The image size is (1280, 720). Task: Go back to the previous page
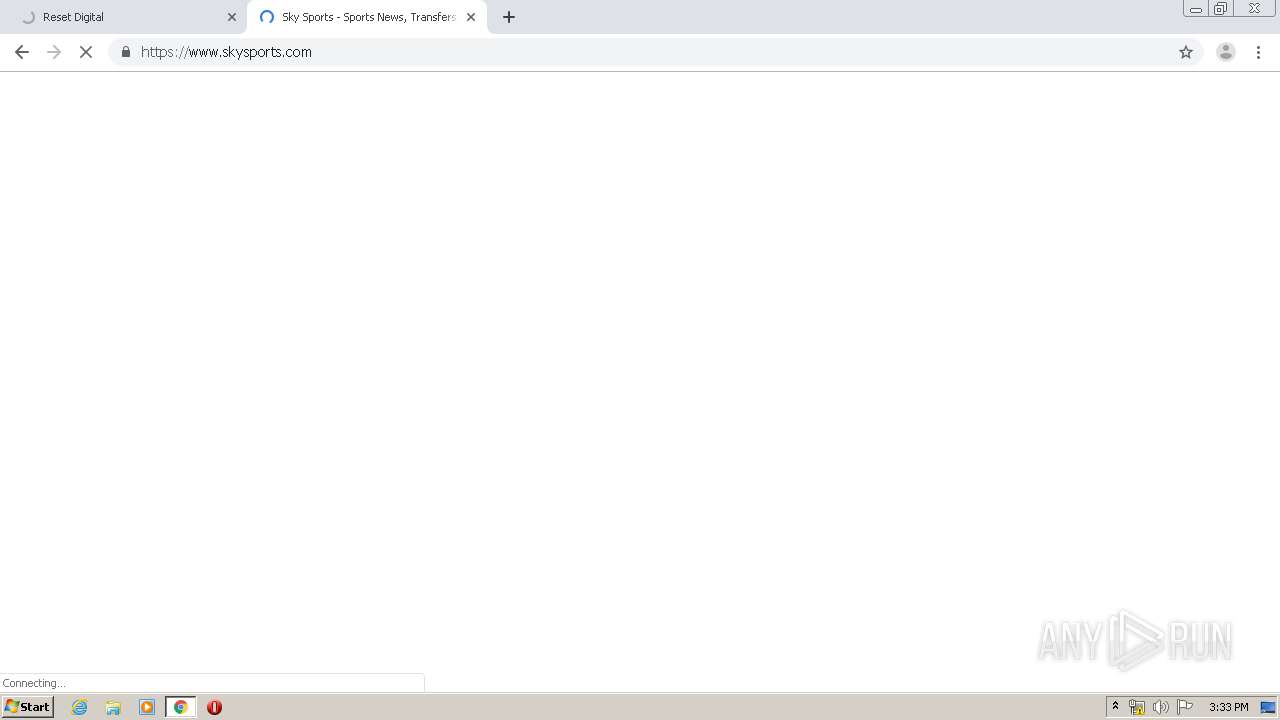coord(22,52)
